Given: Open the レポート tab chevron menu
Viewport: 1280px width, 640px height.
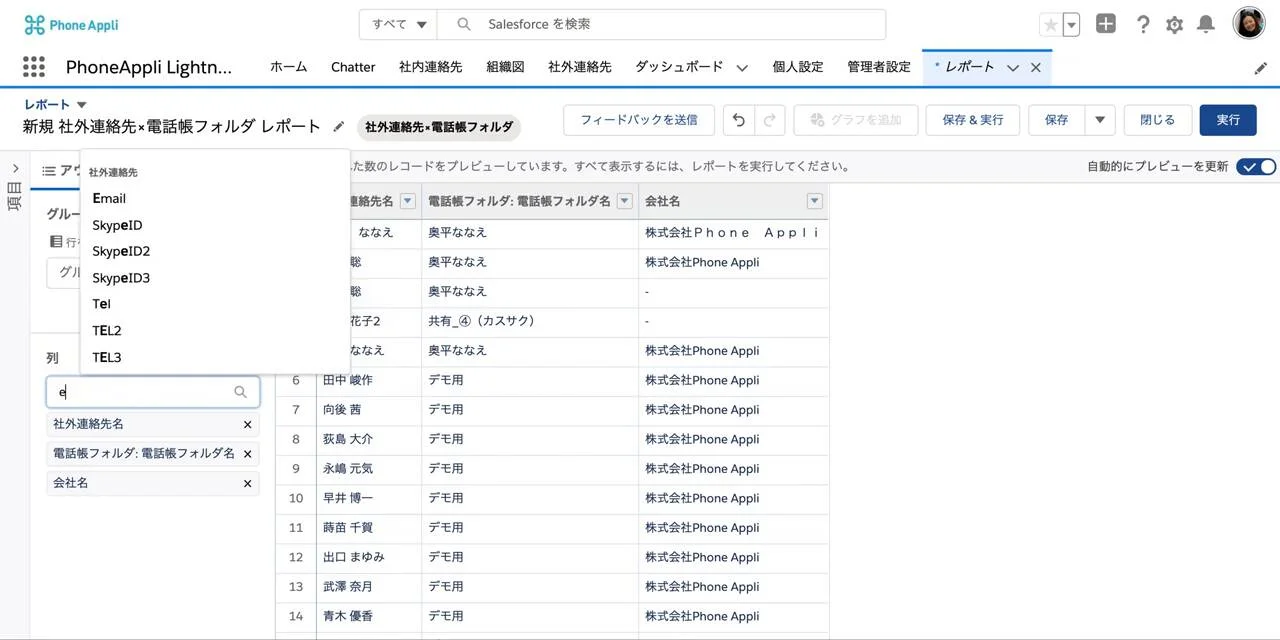Looking at the screenshot, I should (1013, 67).
